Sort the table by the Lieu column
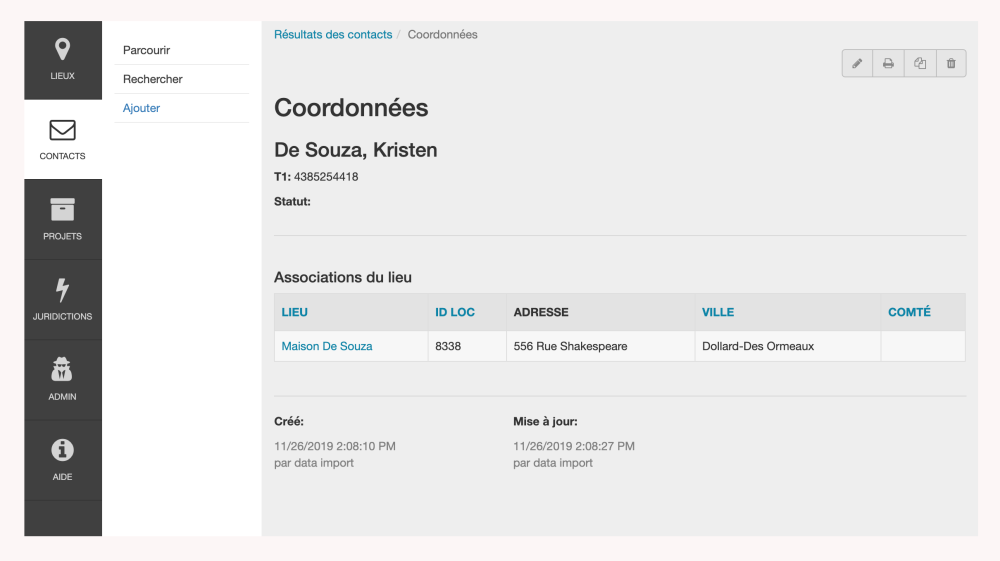Screen dimensions: 1000x561 (x=295, y=312)
